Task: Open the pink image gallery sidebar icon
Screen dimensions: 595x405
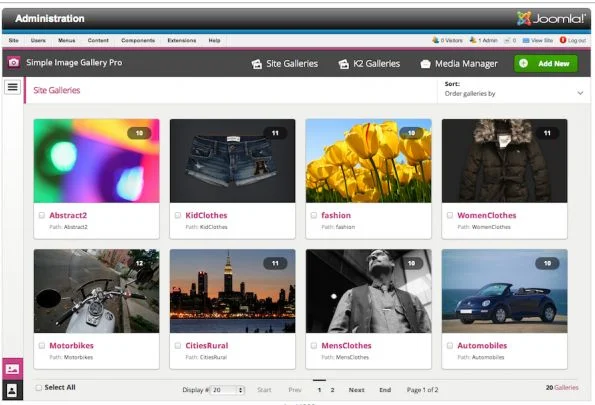Action: click(13, 369)
